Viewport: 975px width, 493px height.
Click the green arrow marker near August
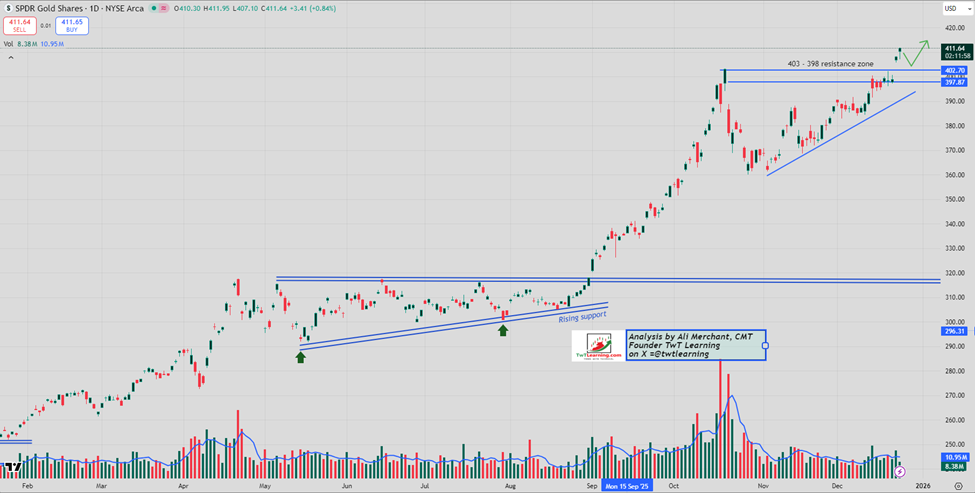(x=503, y=329)
